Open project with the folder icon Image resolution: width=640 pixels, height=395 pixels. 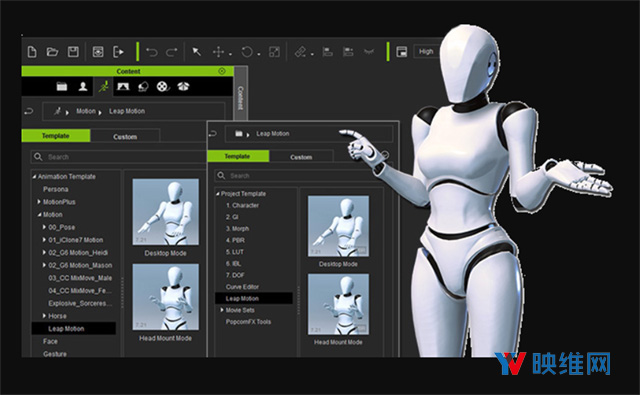coord(52,52)
